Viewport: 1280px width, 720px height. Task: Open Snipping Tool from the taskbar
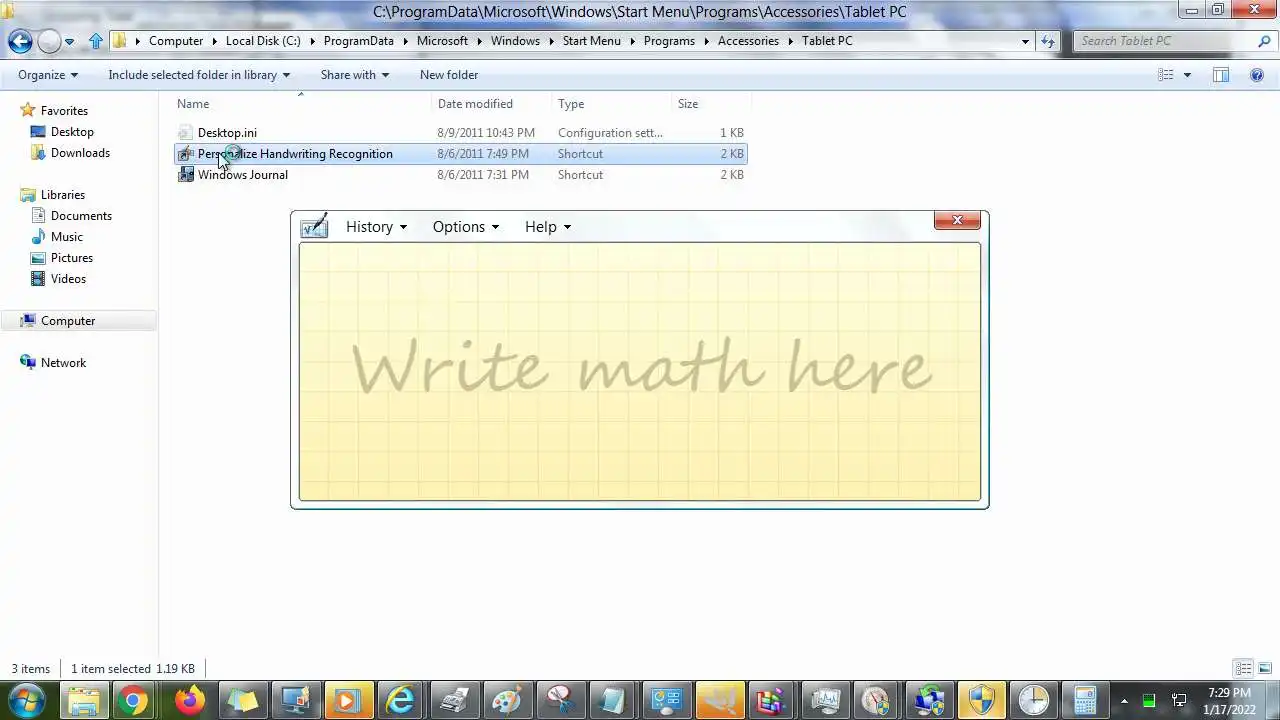coord(560,700)
